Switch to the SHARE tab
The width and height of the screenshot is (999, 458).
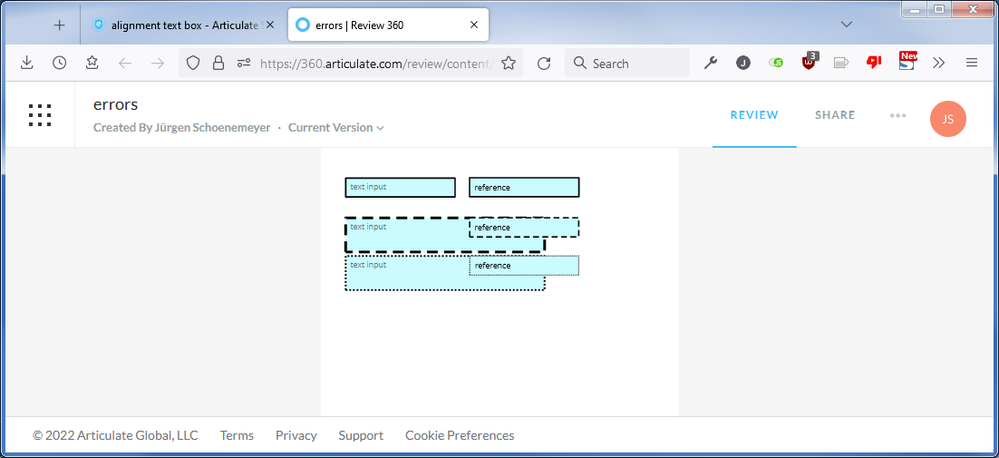tap(835, 115)
